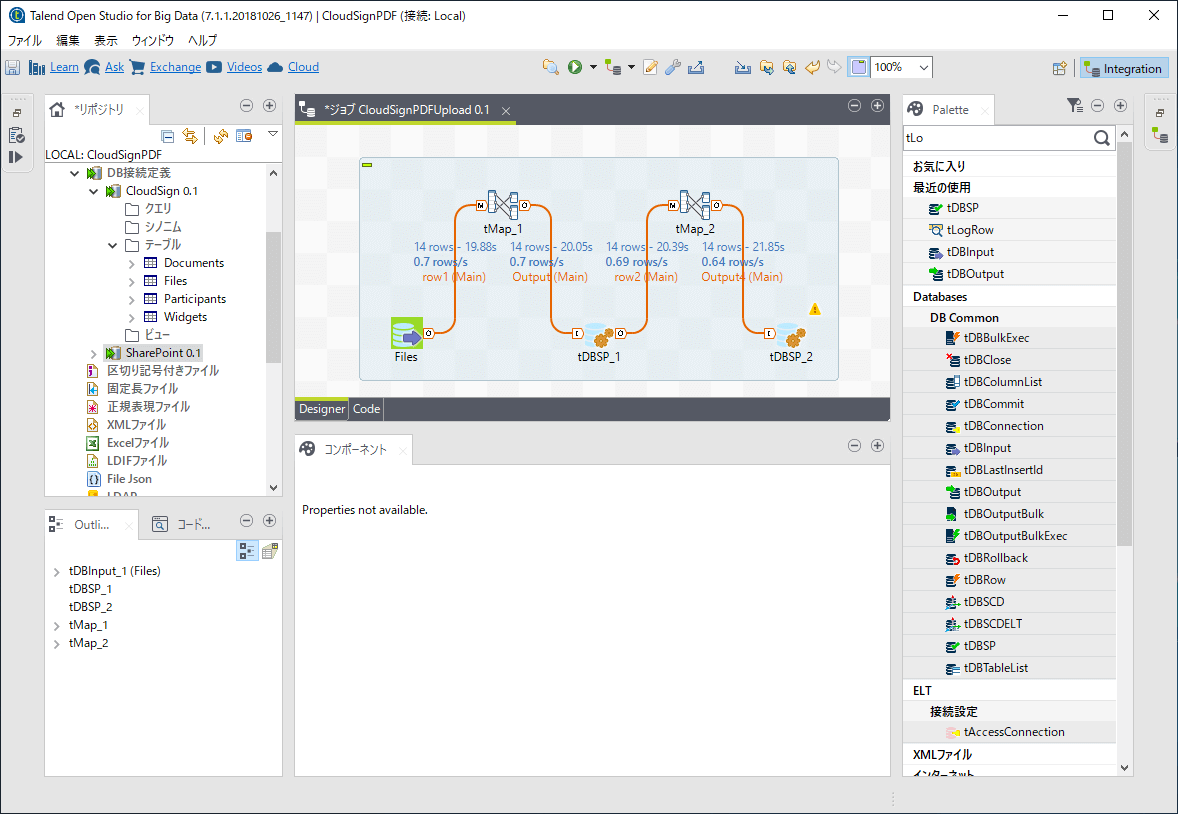Open the 100% zoom dropdown
Screen dimensions: 1178x814
(x=923, y=67)
